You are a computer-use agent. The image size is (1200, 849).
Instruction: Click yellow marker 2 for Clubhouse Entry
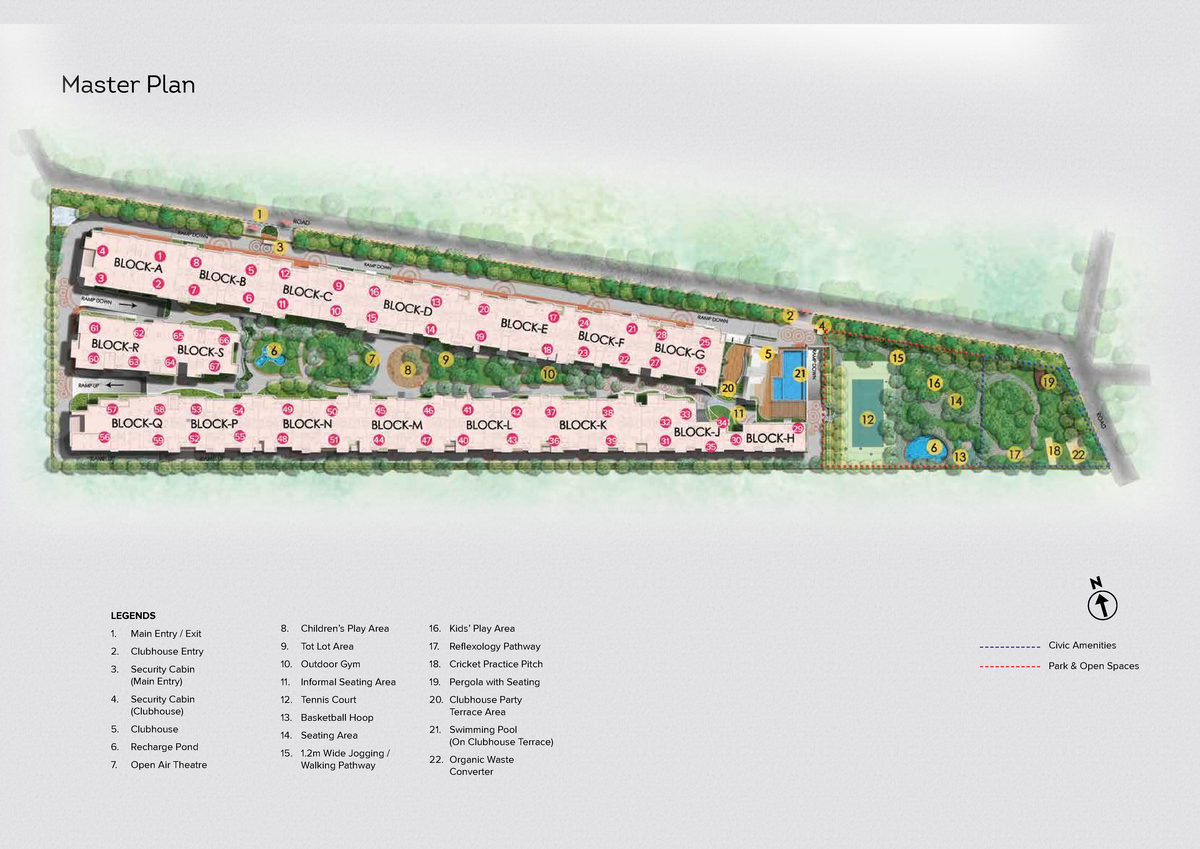(x=789, y=315)
